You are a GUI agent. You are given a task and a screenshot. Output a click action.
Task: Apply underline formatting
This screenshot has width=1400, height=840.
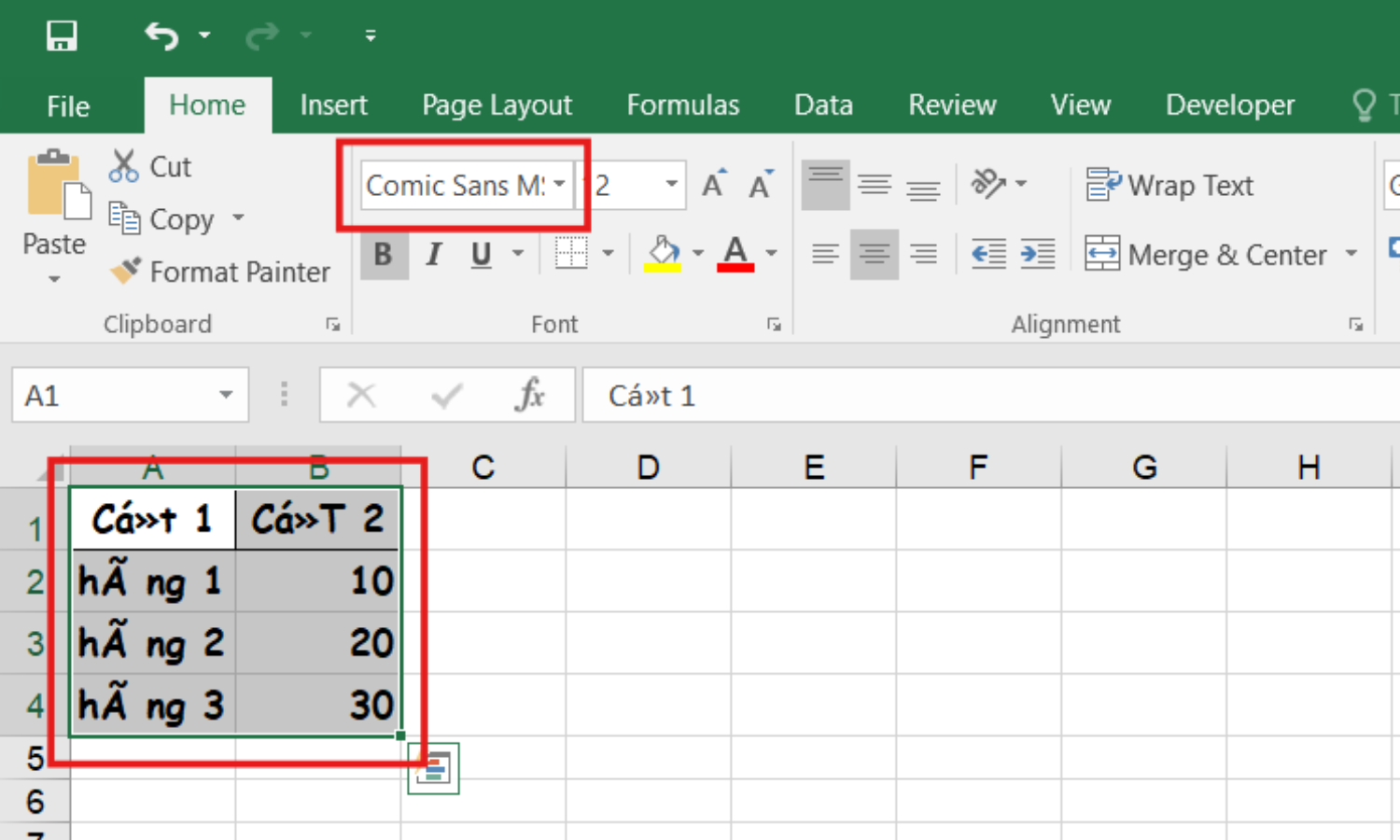480,254
